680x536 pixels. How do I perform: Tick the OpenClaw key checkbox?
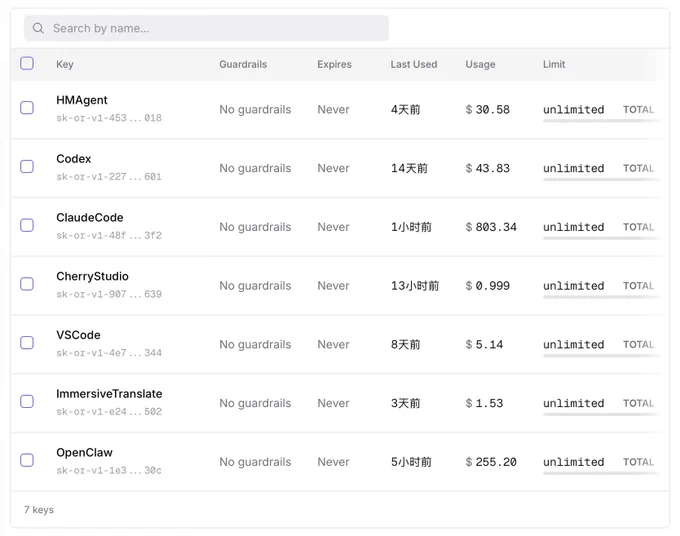(x=27, y=460)
